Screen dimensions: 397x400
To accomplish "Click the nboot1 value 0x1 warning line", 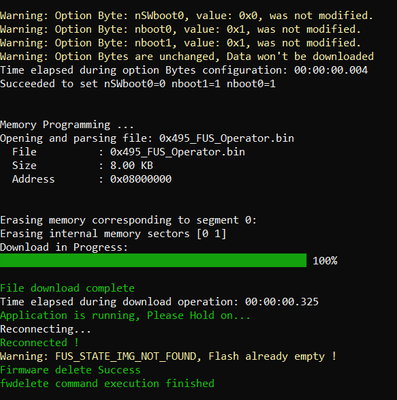I will click(x=180, y=43).
